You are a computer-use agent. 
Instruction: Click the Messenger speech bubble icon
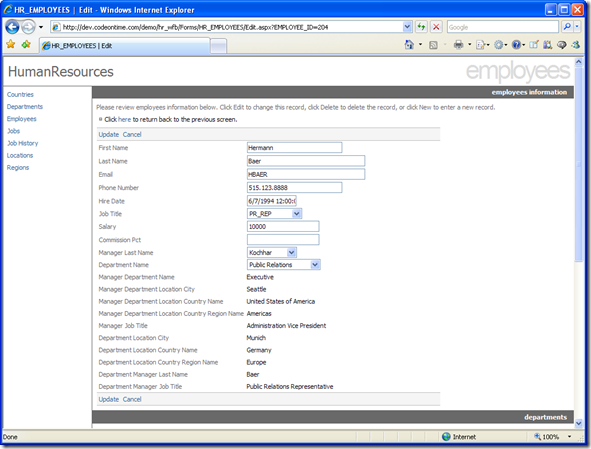pyautogui.click(x=562, y=45)
